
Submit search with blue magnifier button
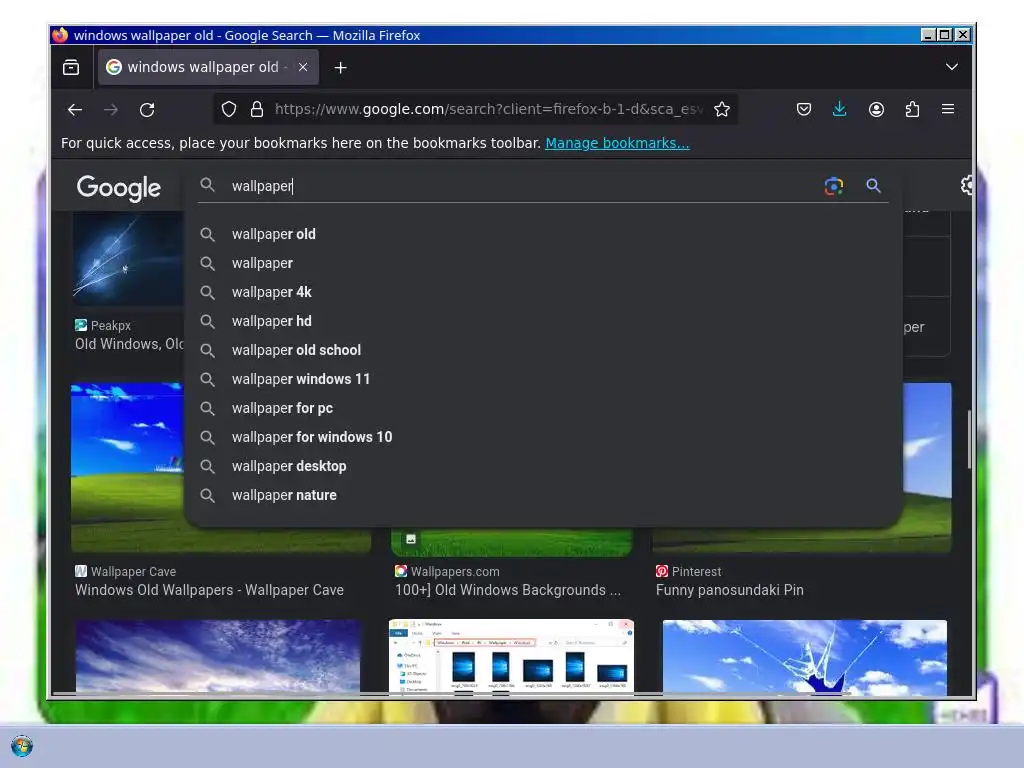[873, 186]
